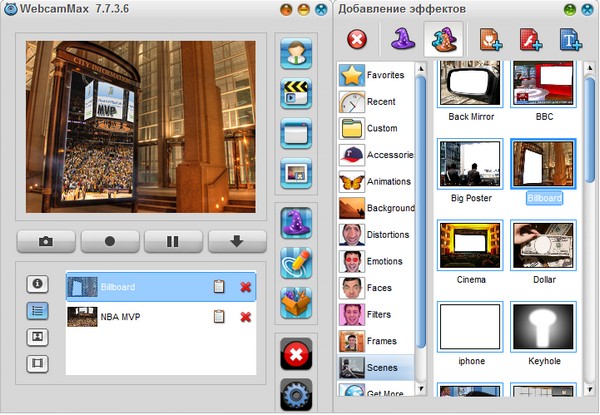Open the video file source icon
The height and width of the screenshot is (415, 600).
point(297,93)
